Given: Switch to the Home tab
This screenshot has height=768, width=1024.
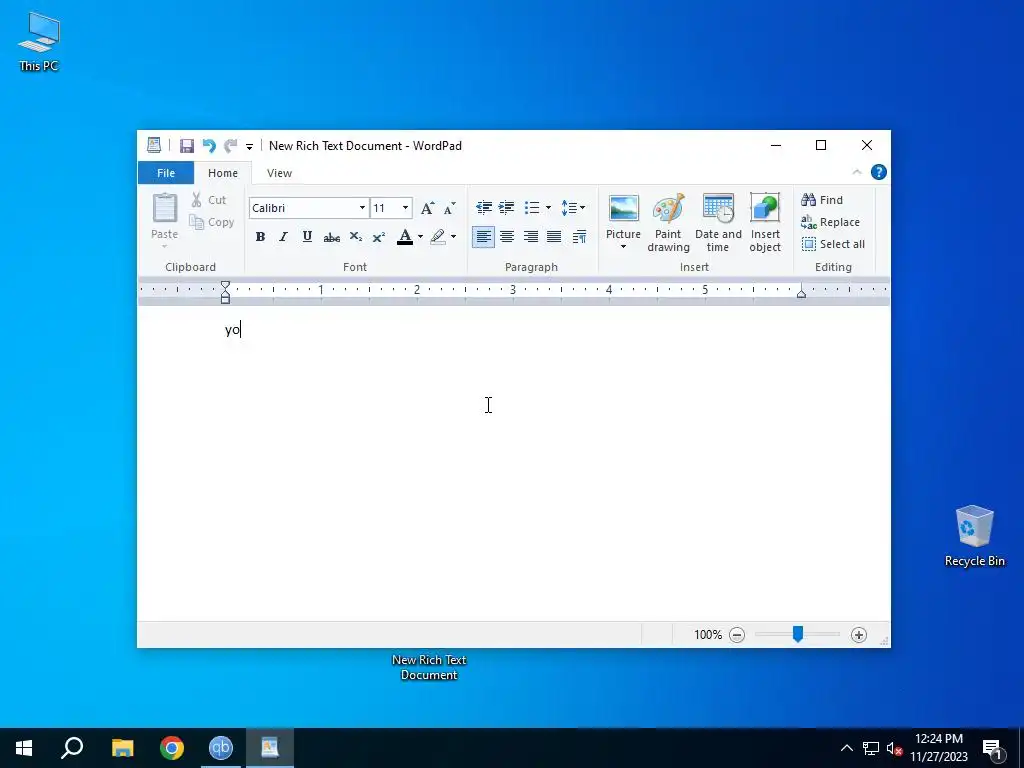Looking at the screenshot, I should point(223,173).
